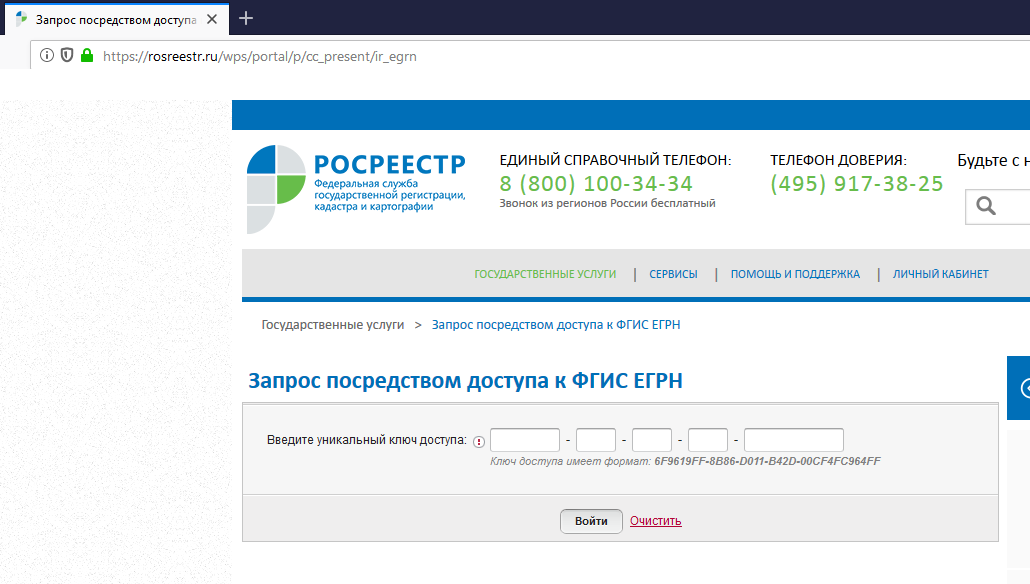This screenshot has width=1030, height=584.
Task: Click the search magnifier icon
Action: (986, 206)
